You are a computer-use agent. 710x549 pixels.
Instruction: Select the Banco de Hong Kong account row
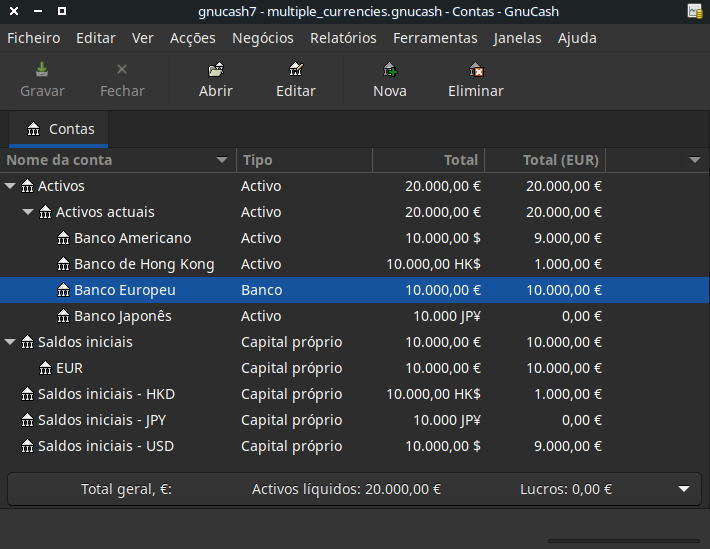(144, 264)
